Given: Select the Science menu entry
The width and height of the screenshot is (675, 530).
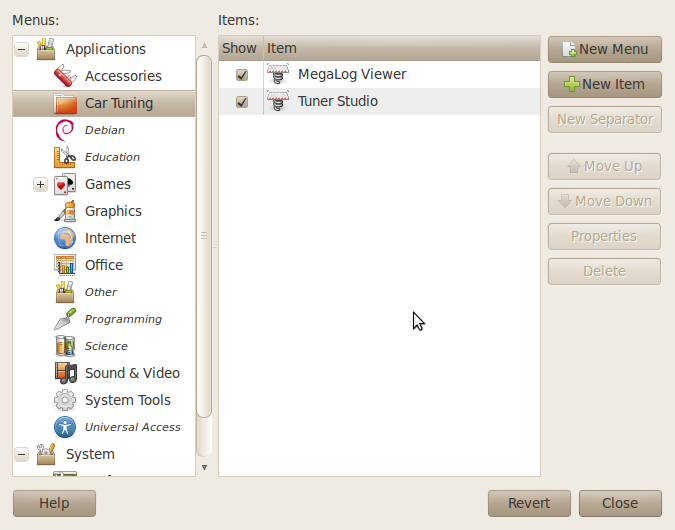Looking at the screenshot, I should coord(106,346).
